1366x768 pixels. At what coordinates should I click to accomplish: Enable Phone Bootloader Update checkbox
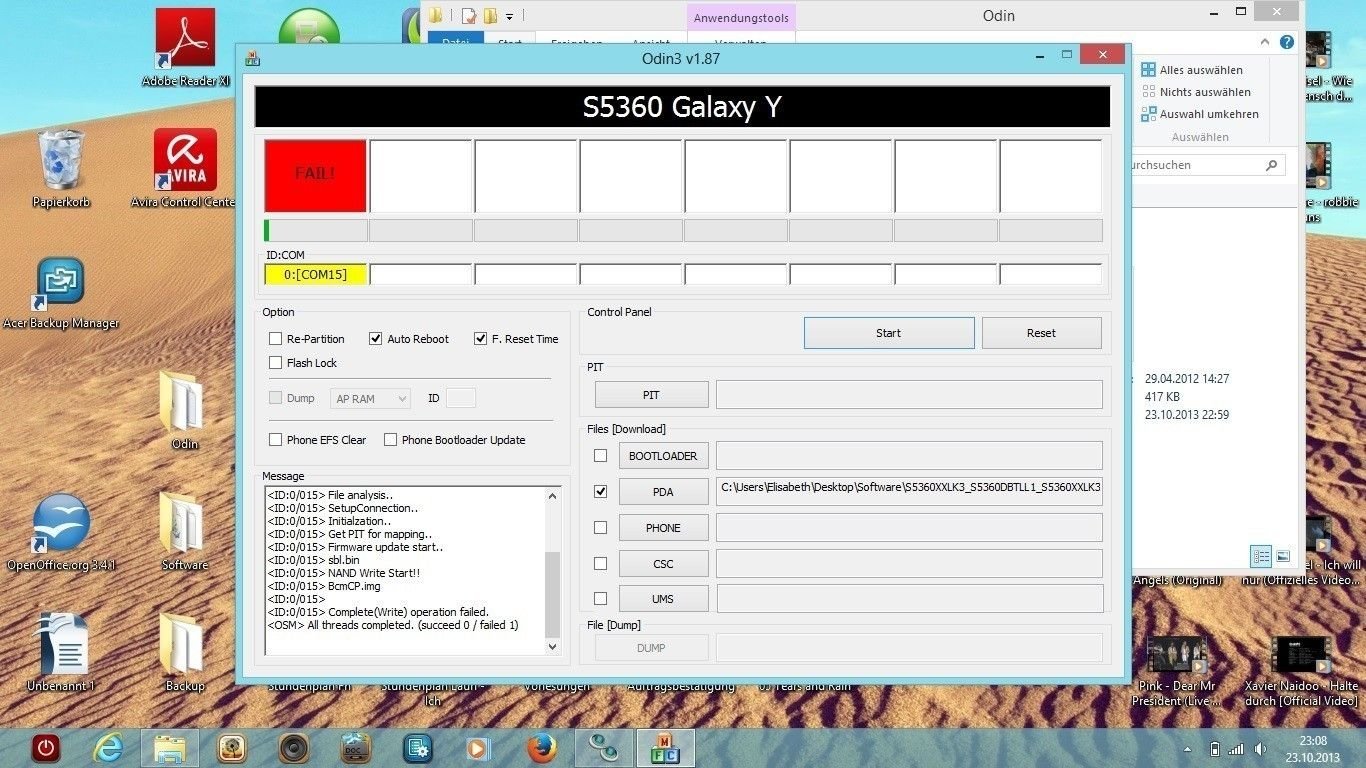click(391, 440)
